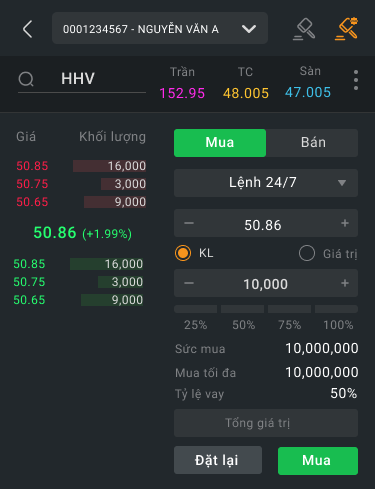Select the Giá trị radio option
The height and width of the screenshot is (489, 375).
click(307, 253)
